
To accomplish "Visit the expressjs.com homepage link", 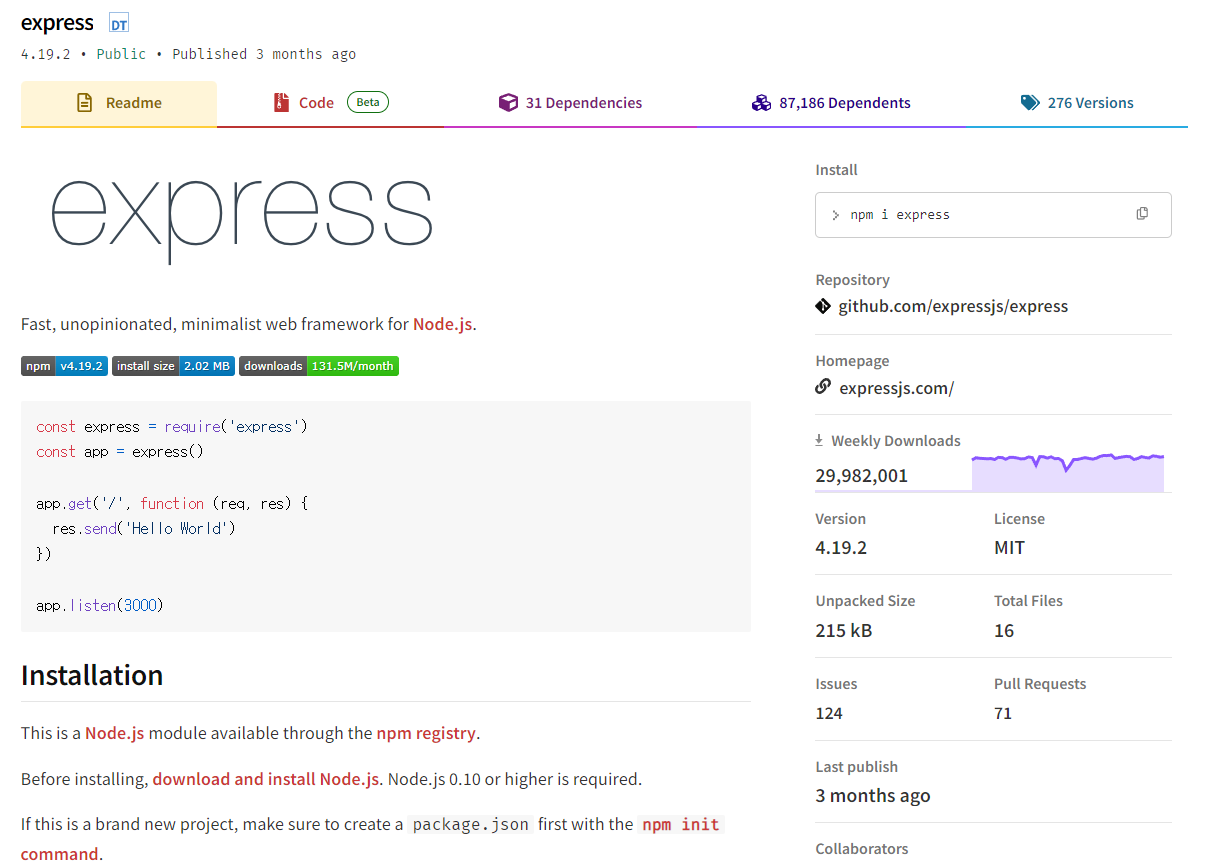I will coord(897,388).
